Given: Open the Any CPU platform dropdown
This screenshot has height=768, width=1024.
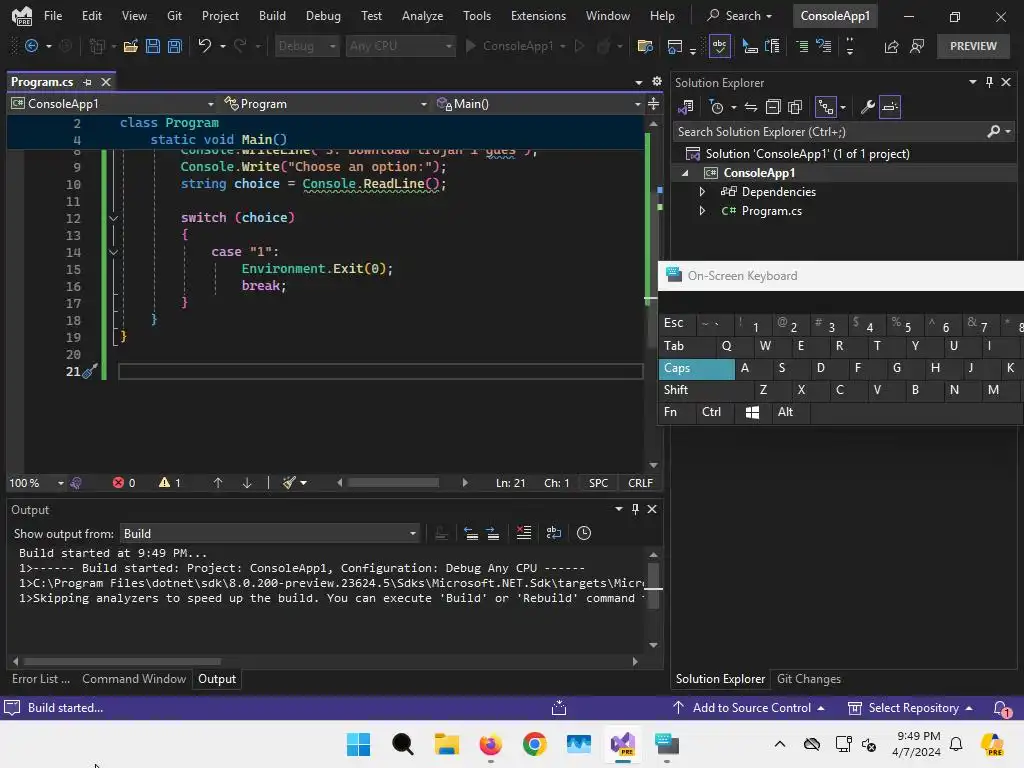Looking at the screenshot, I should coord(400,46).
